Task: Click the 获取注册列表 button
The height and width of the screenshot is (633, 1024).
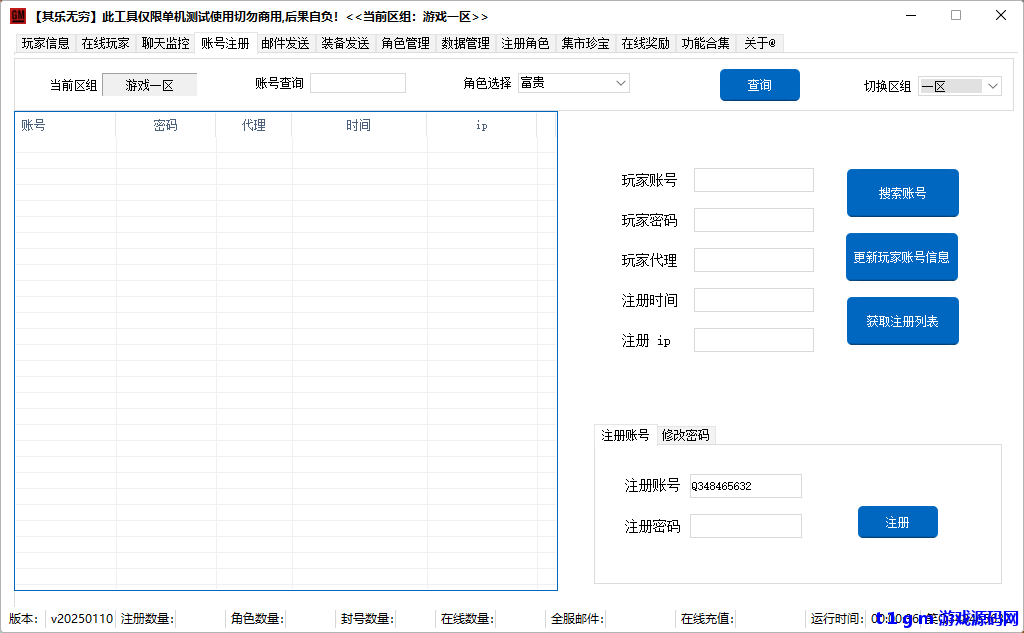Action: (x=902, y=320)
